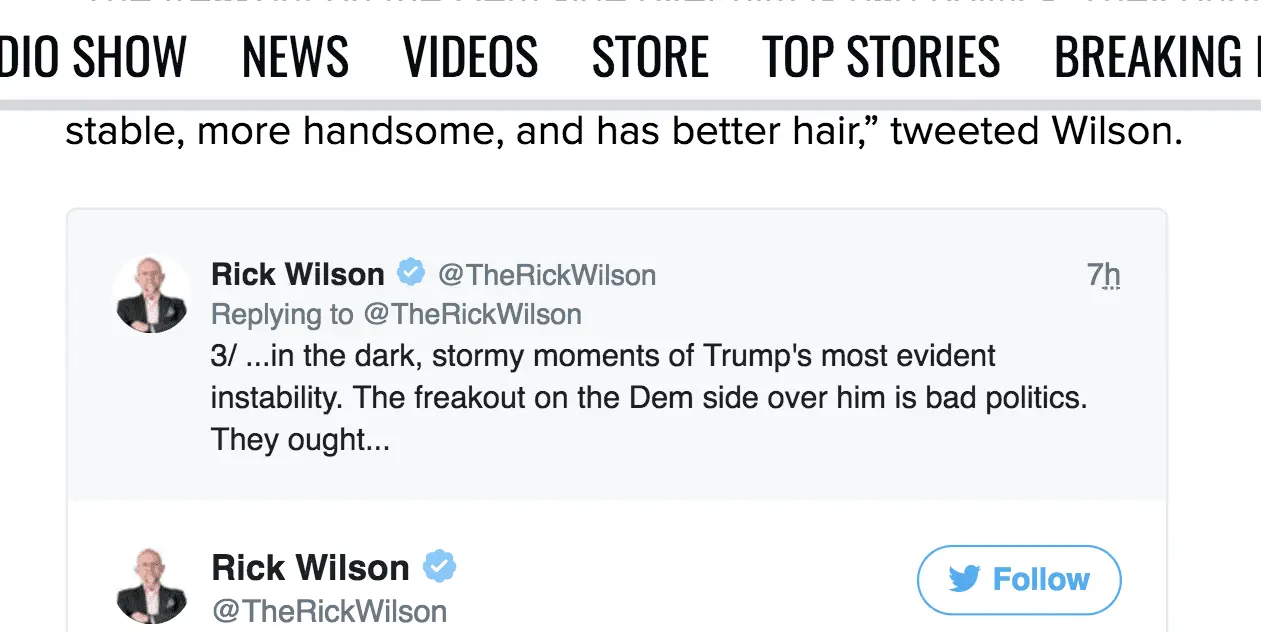Image resolution: width=1261 pixels, height=632 pixels.
Task: Click the 7h timestamp on the tweet
Action: coord(1103,275)
